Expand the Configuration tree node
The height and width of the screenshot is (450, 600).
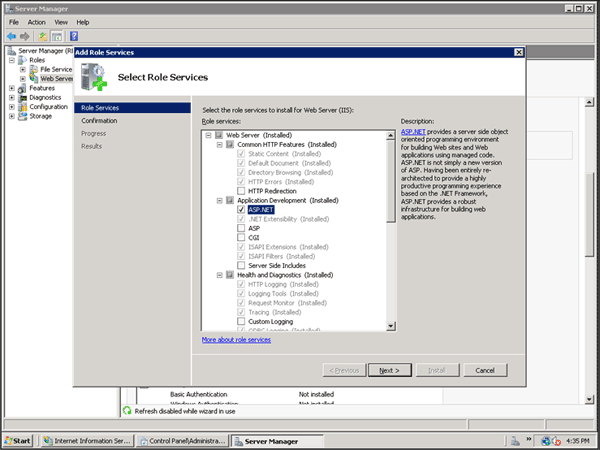pyautogui.click(x=12, y=107)
